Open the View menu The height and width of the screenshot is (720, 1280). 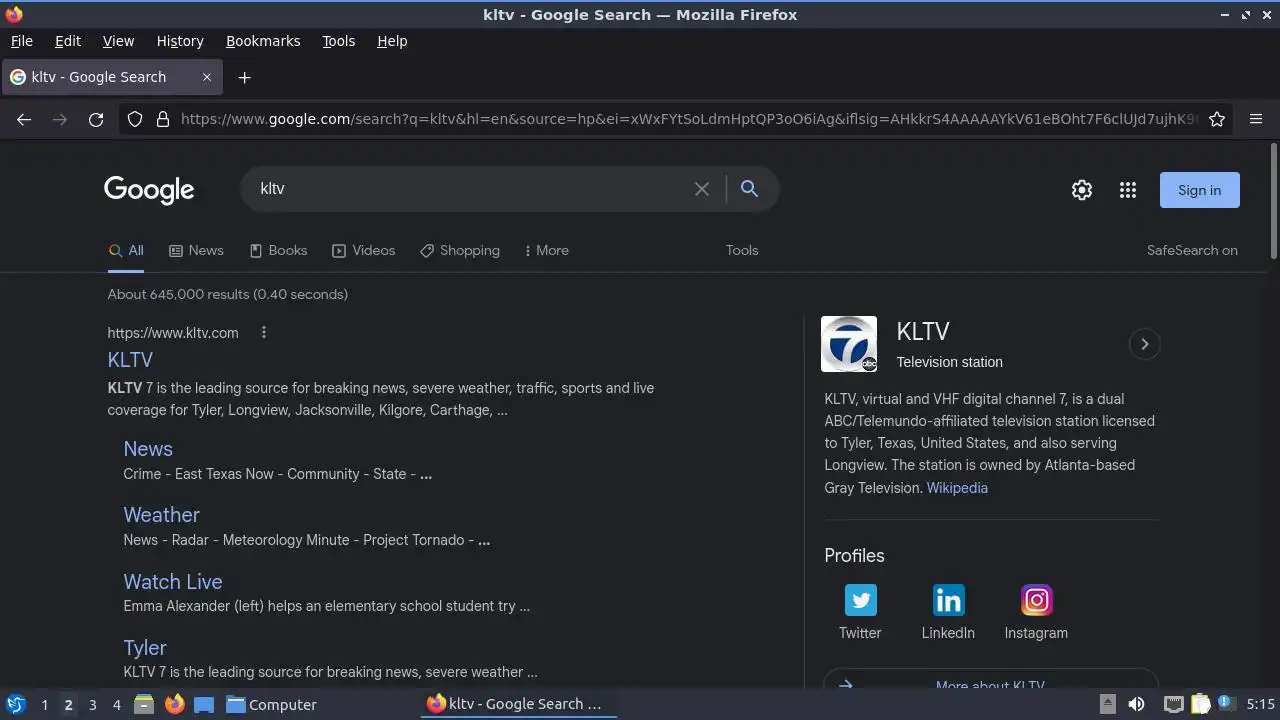[x=118, y=41]
